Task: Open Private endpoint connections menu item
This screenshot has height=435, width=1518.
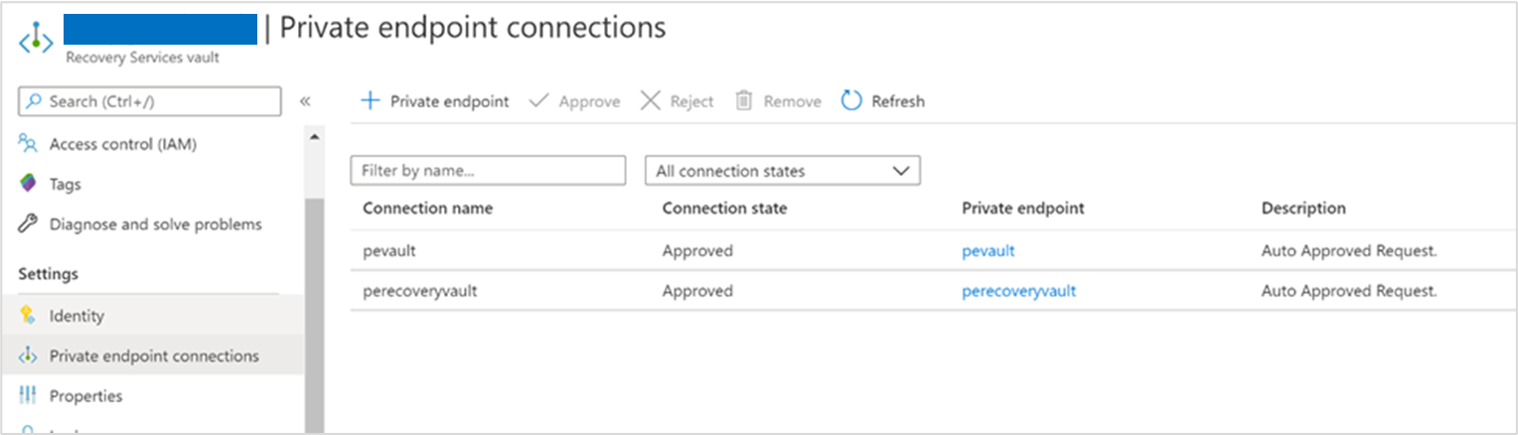Action: coord(154,356)
